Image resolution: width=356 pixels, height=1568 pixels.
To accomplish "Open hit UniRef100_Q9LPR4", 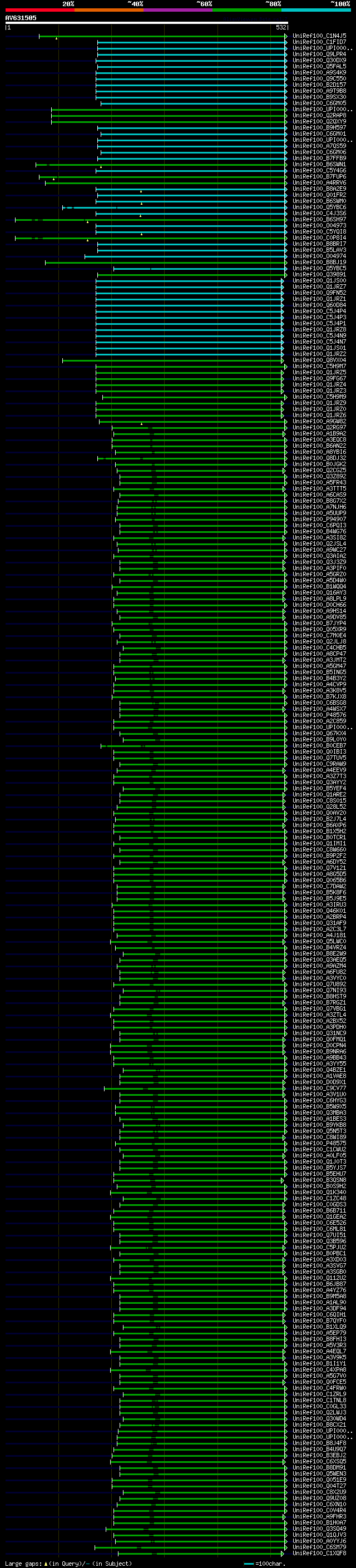I will coord(319,54).
